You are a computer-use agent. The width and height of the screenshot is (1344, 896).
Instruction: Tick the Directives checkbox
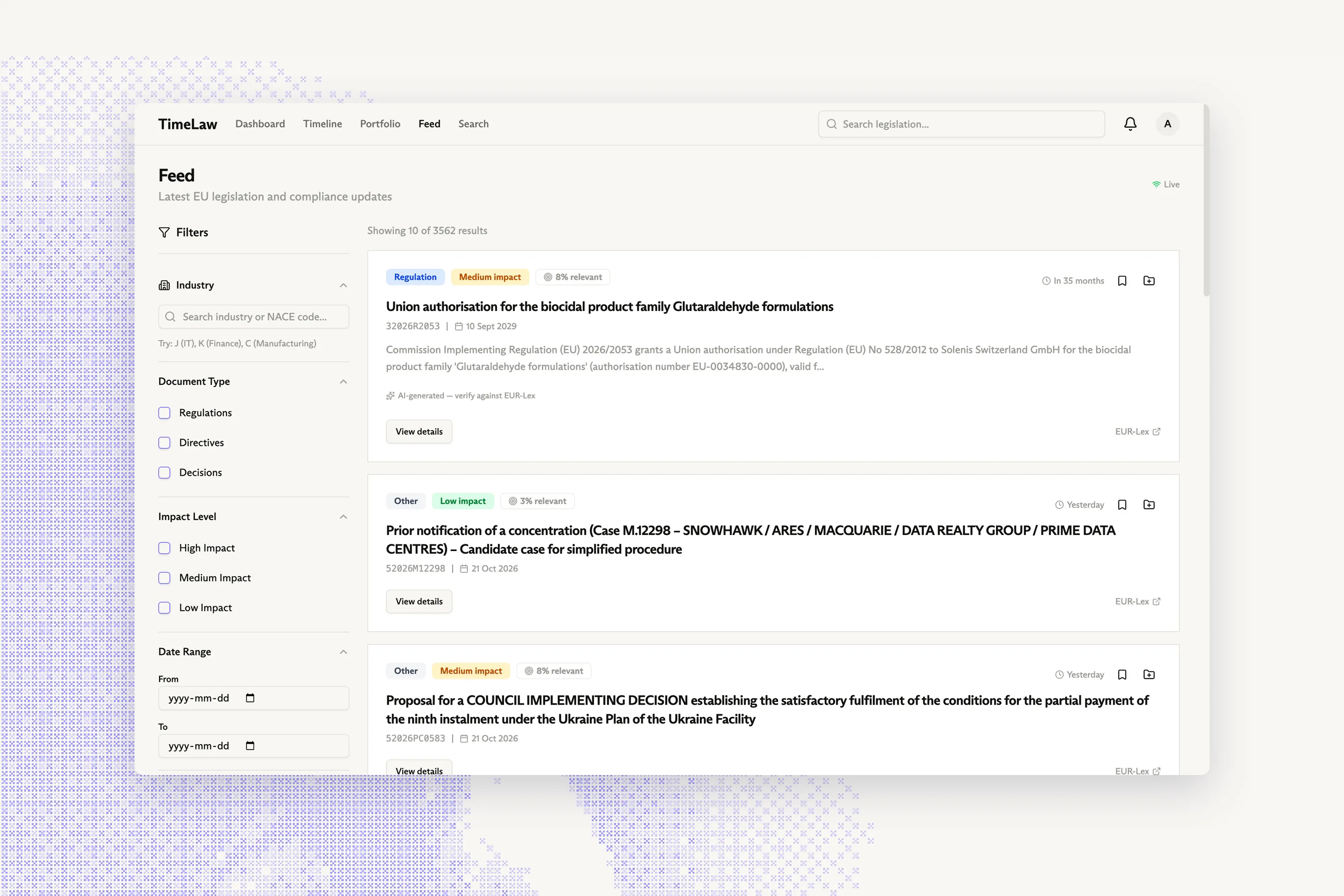pos(164,443)
